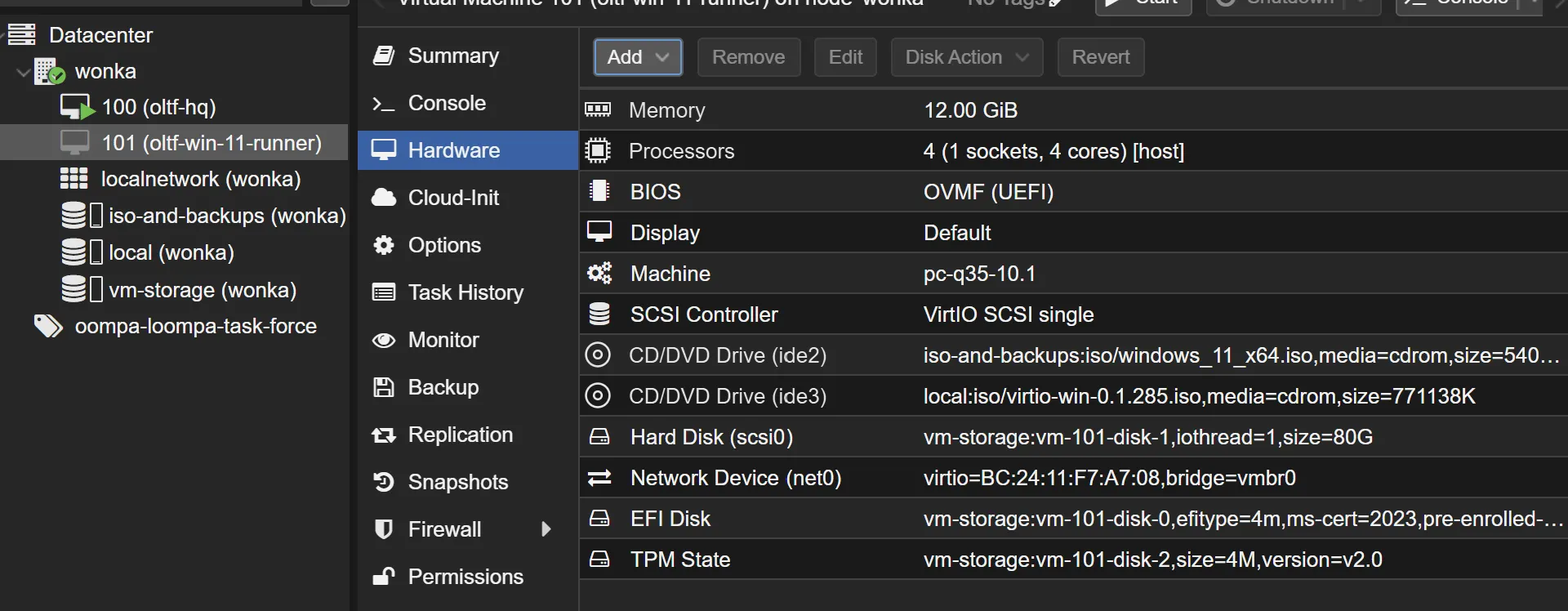Click the Machine cogs icon
The image size is (1568, 611).
point(599,273)
